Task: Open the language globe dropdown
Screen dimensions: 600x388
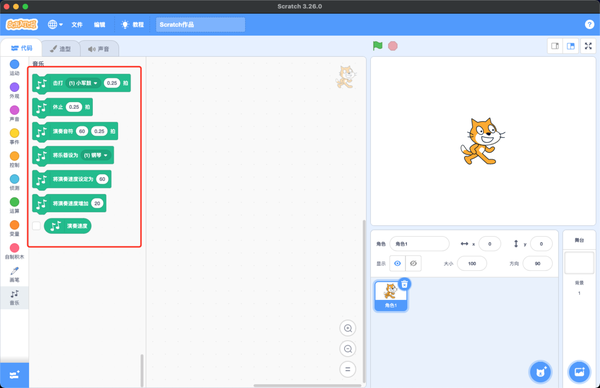Action: pos(55,24)
